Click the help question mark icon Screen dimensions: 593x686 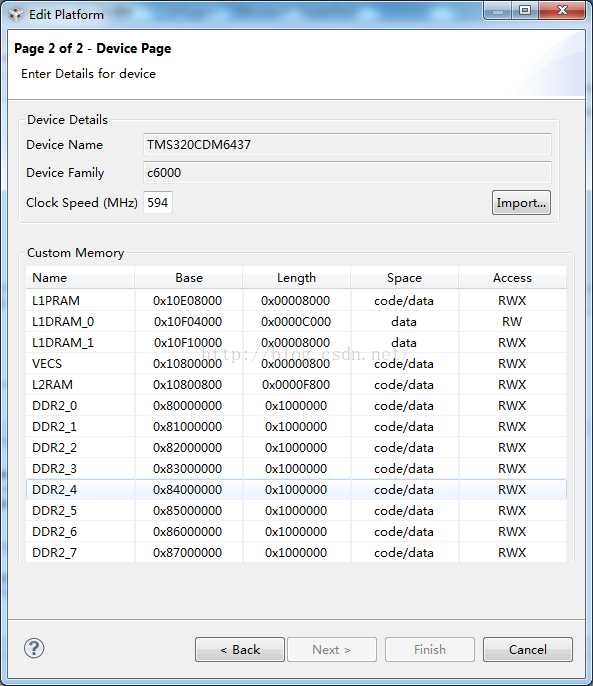click(x=34, y=648)
